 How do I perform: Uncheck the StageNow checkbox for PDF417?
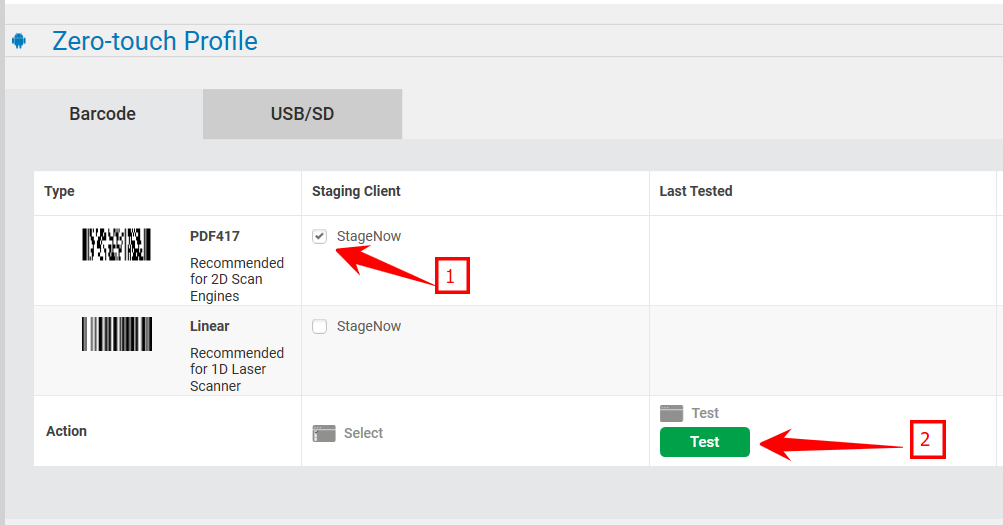(320, 237)
